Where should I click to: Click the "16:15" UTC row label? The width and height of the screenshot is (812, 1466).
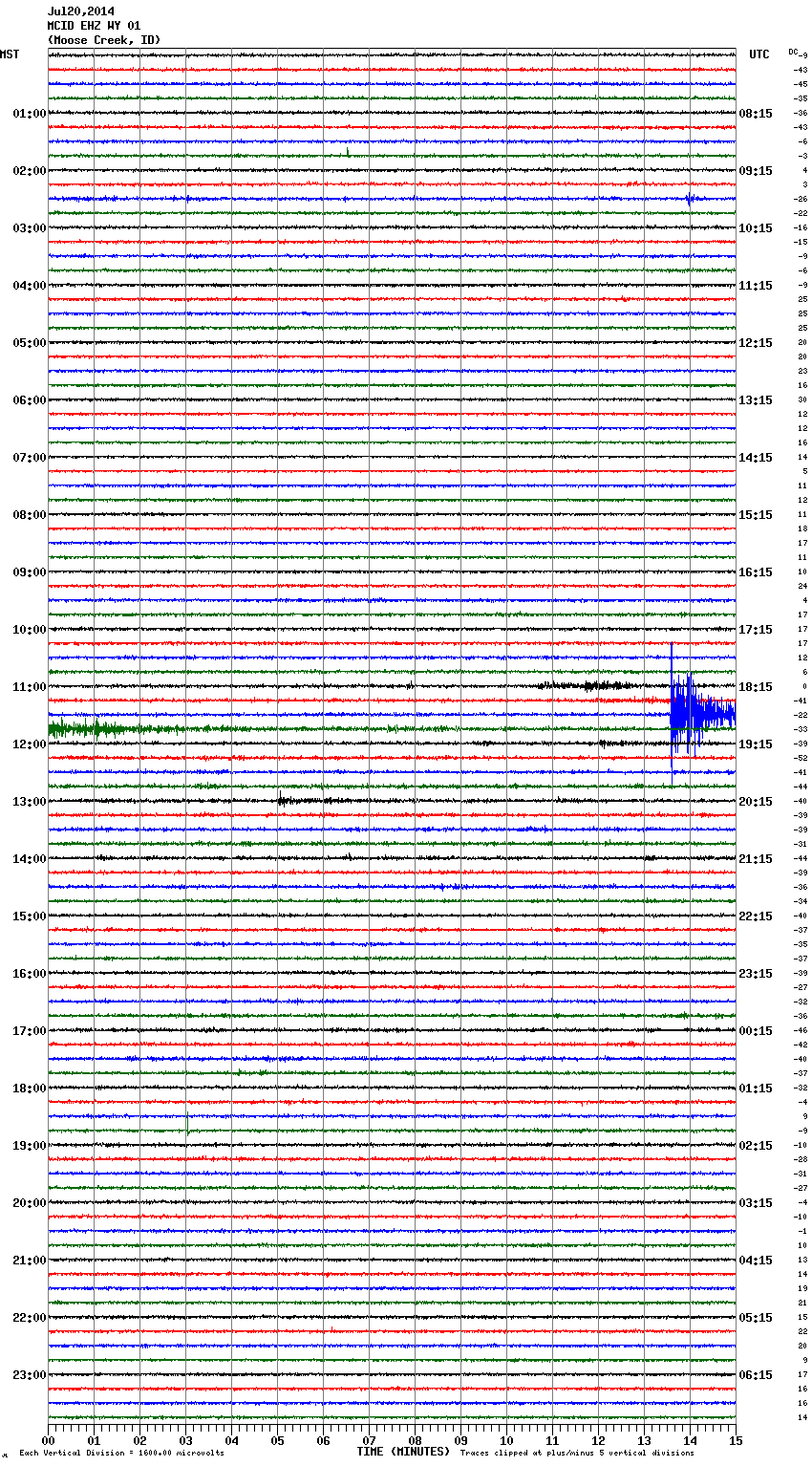coord(756,572)
